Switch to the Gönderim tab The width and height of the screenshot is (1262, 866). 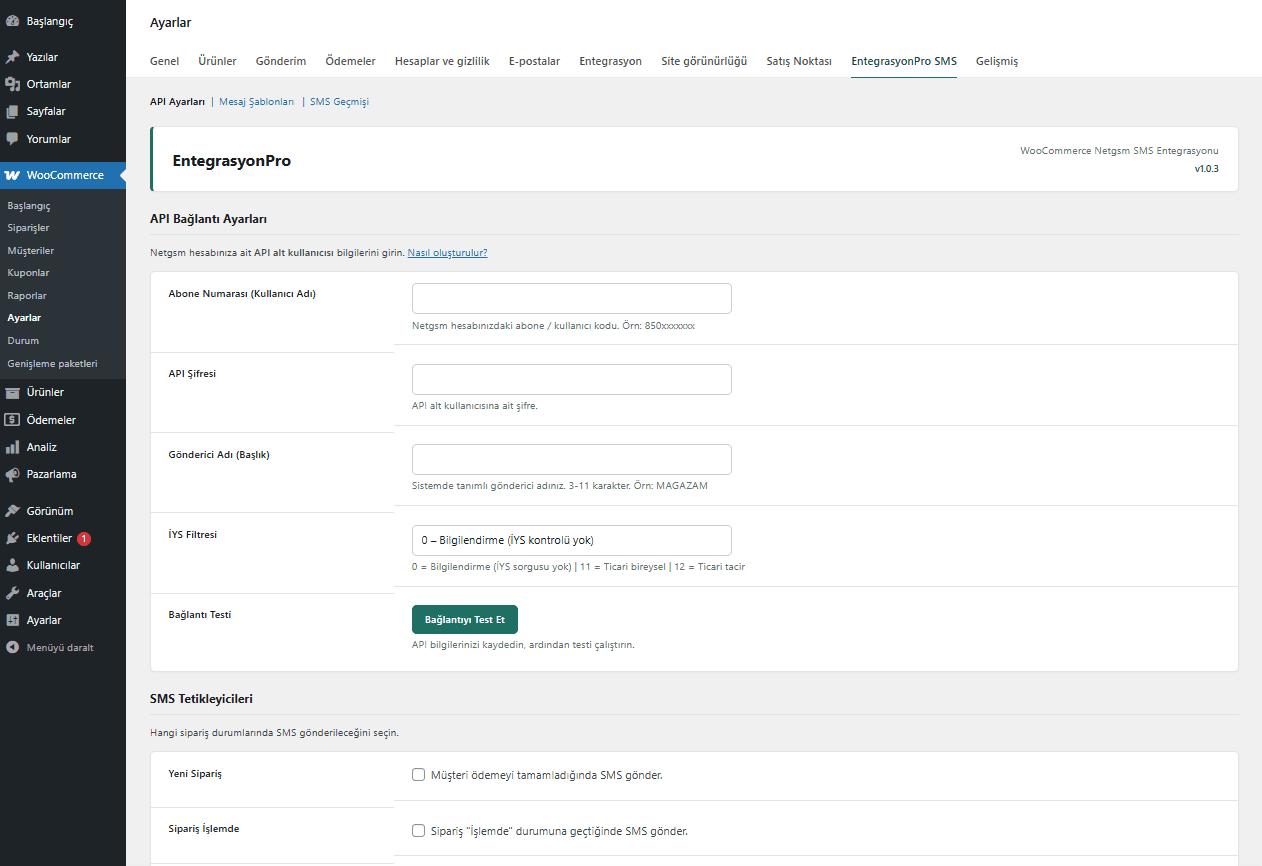pos(281,61)
